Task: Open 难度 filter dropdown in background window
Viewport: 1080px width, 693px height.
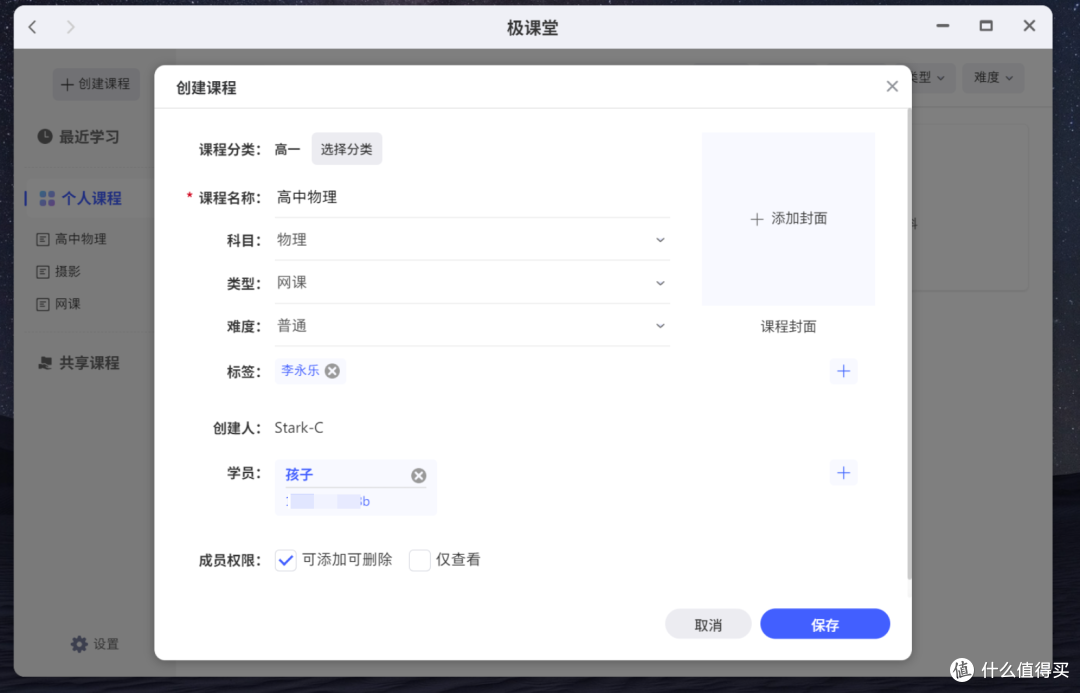Action: pos(993,78)
